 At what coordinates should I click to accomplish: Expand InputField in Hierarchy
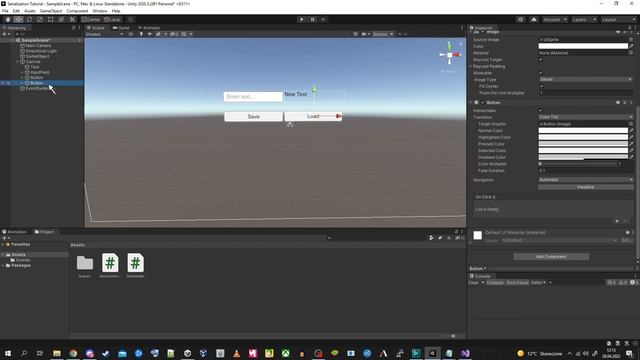point(22,72)
